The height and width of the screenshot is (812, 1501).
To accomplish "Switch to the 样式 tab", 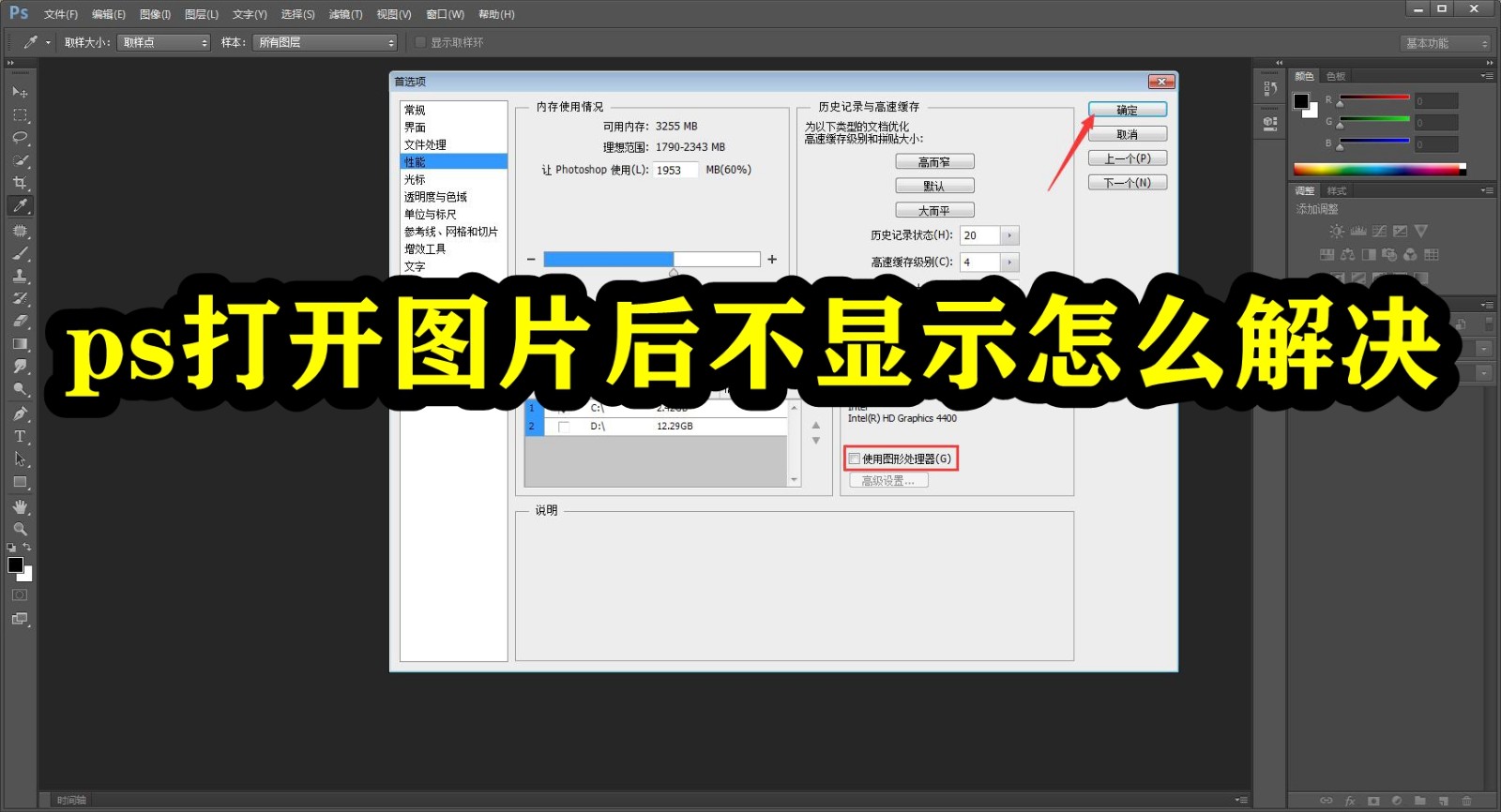I will [x=1336, y=190].
